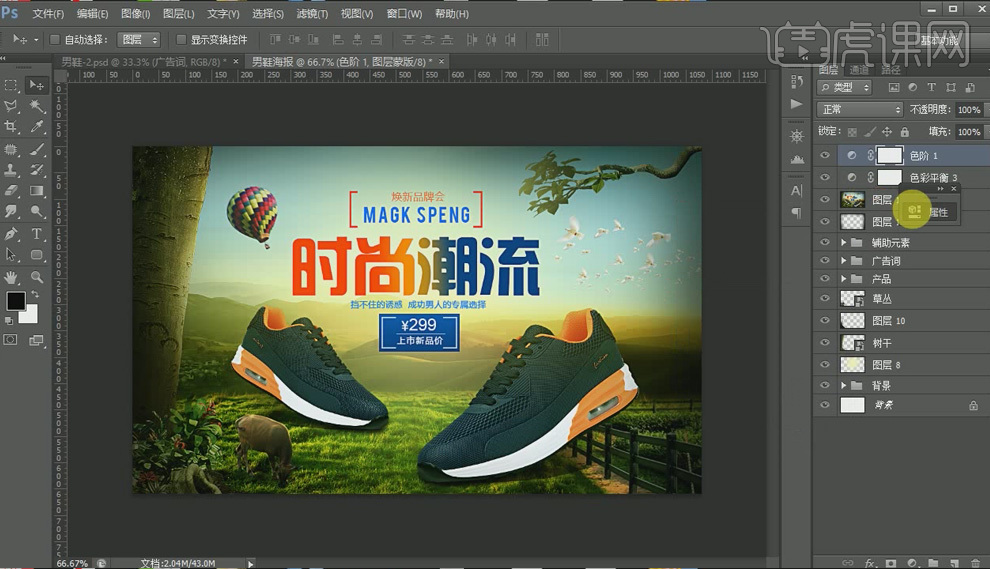Select the Hand tool
The height and width of the screenshot is (569, 990).
pyautogui.click(x=12, y=277)
